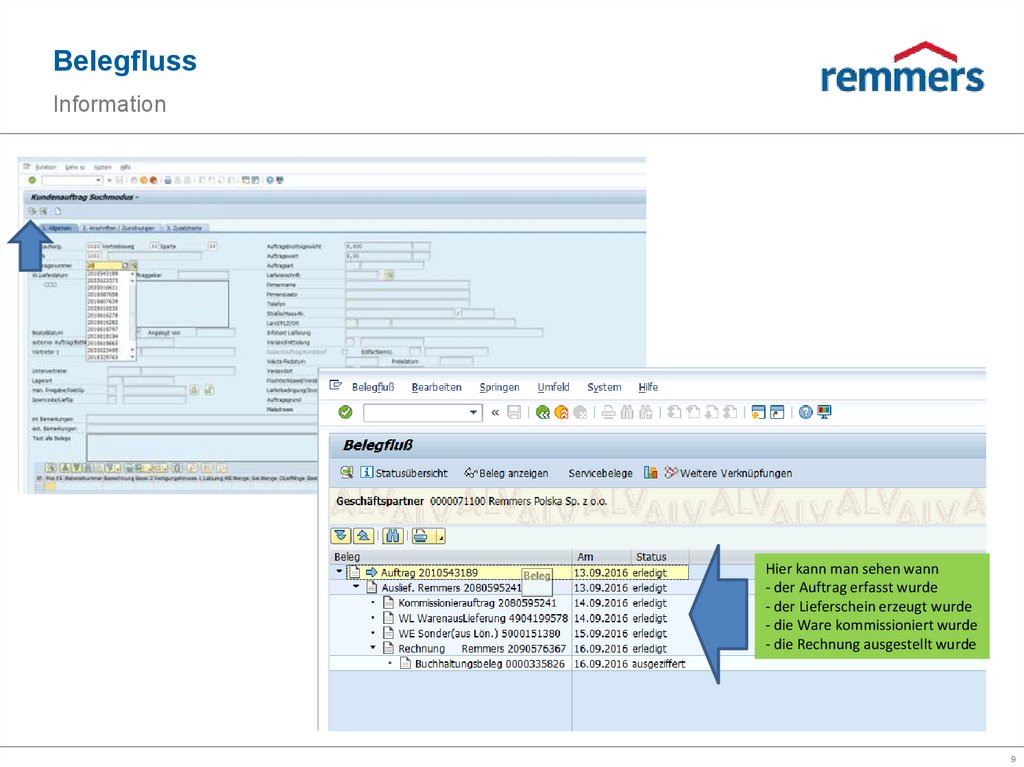The width and height of the screenshot is (1024, 767).
Task: Click the chart icon next to Servicebelege
Action: click(650, 472)
